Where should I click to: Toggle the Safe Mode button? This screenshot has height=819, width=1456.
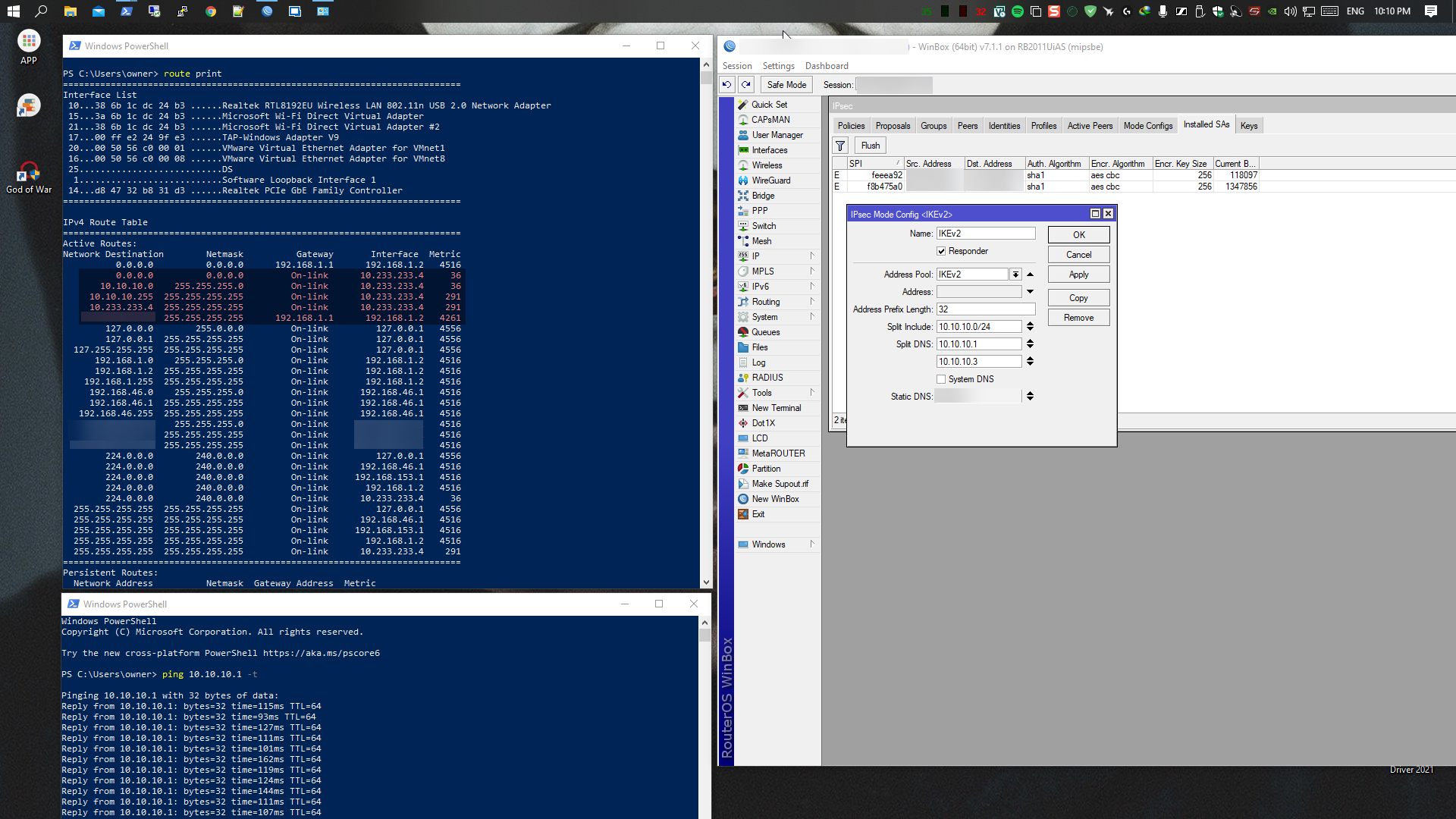point(786,85)
